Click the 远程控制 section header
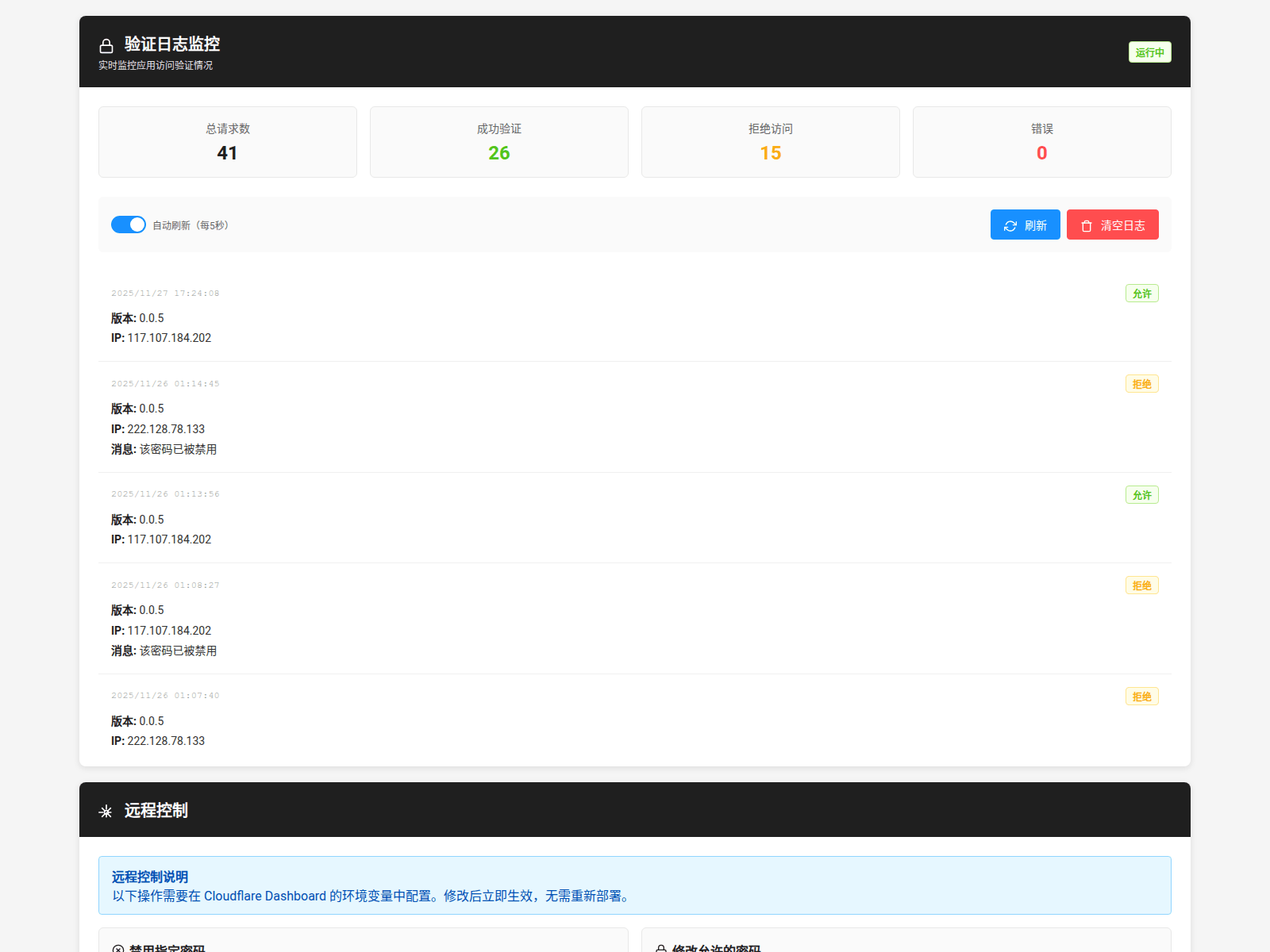 635,810
